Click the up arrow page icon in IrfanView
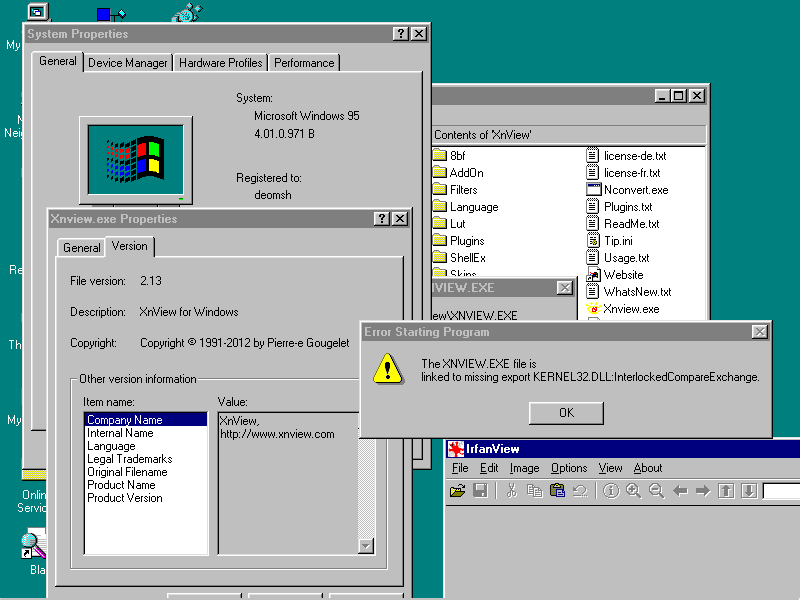This screenshot has height=600, width=800. click(726, 491)
